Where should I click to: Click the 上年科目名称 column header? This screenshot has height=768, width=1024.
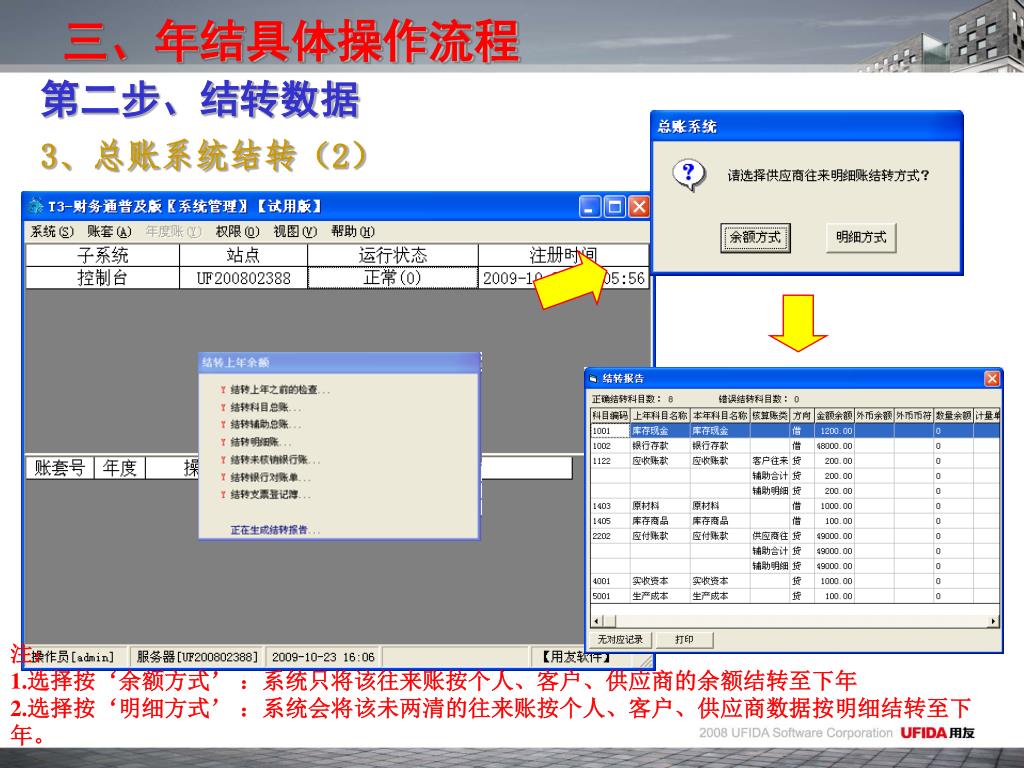coord(660,415)
